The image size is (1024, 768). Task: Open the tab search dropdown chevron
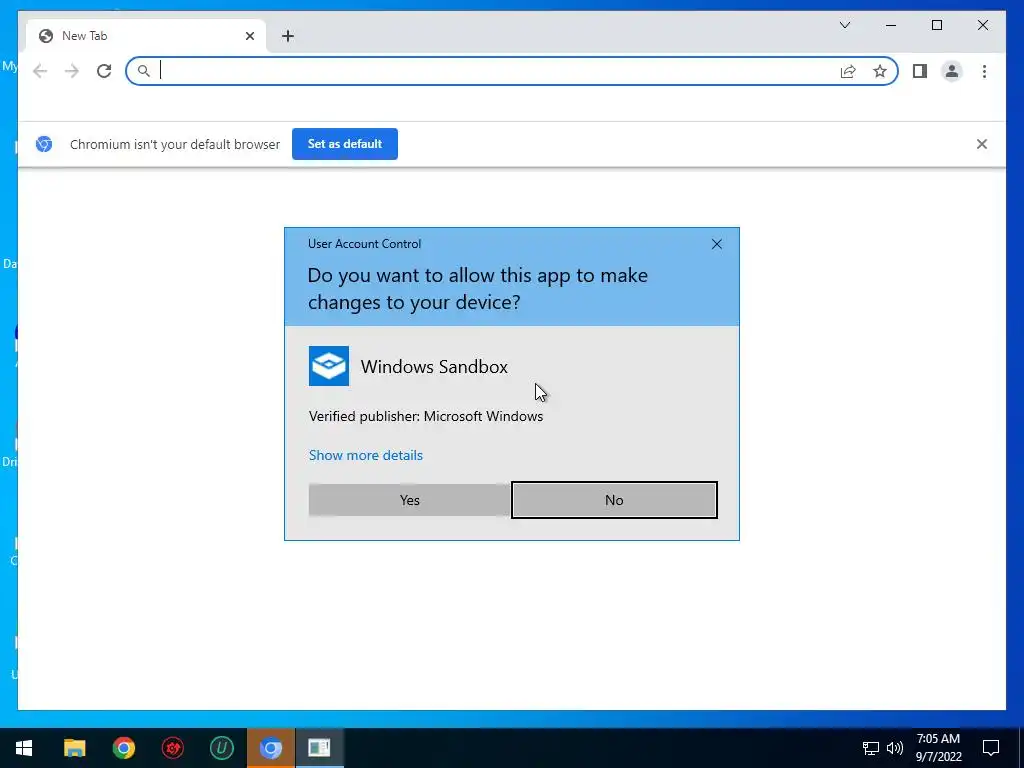pyautogui.click(x=845, y=25)
